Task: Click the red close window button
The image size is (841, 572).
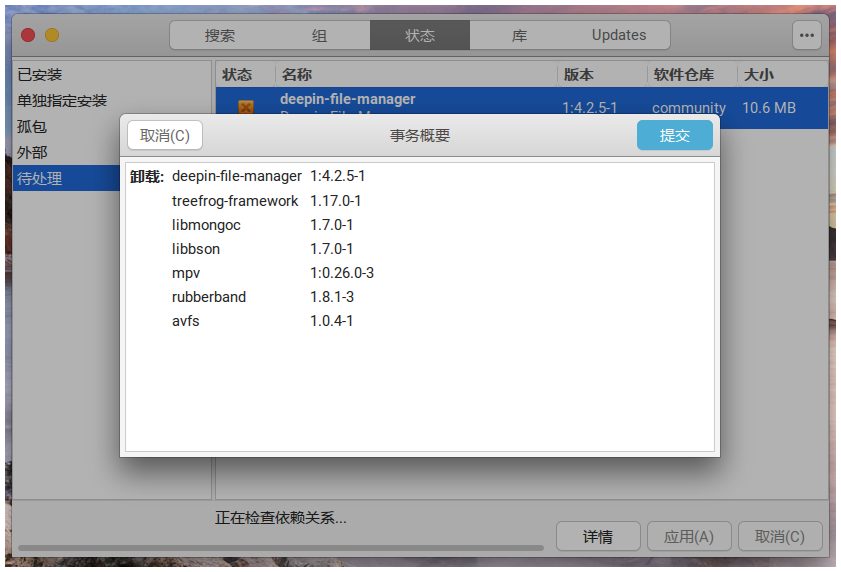Action: [x=28, y=35]
